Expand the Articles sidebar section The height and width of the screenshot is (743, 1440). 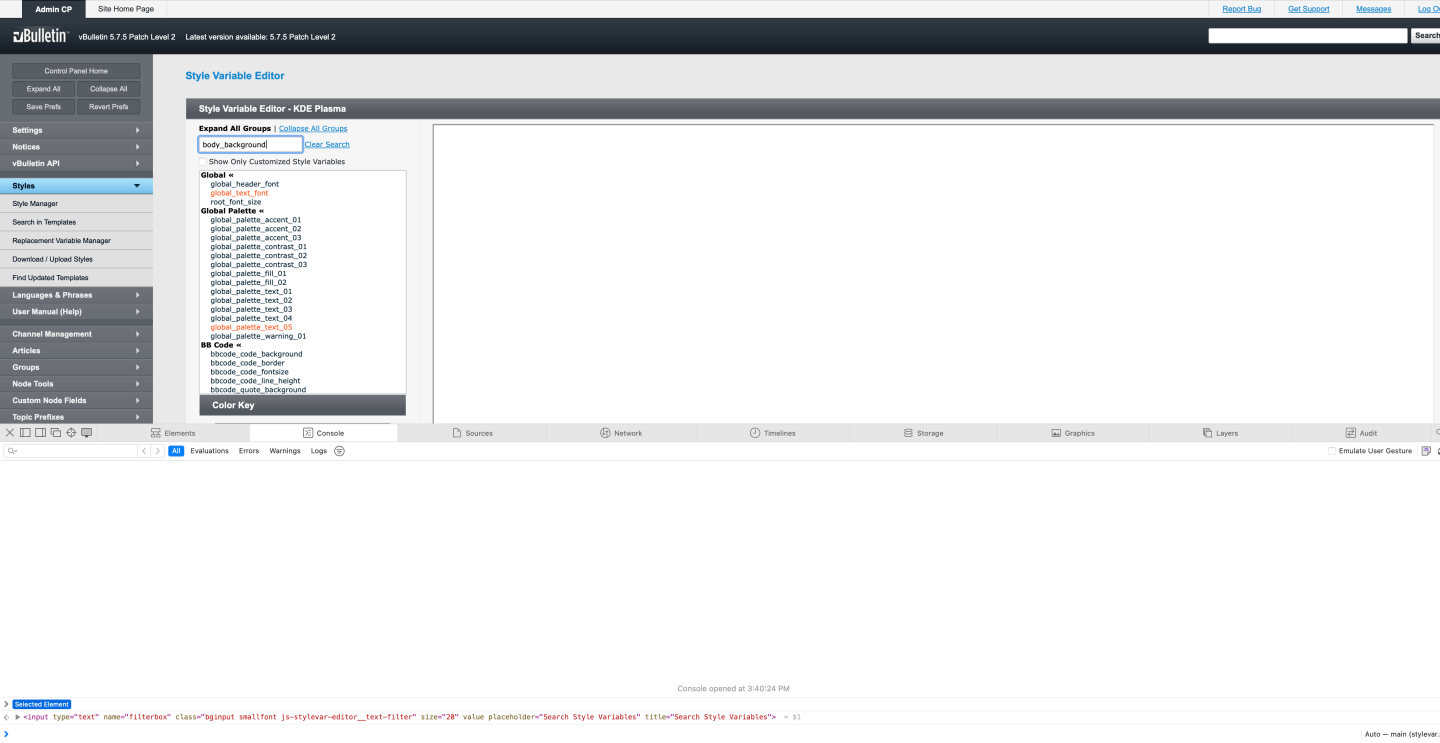(x=76, y=351)
